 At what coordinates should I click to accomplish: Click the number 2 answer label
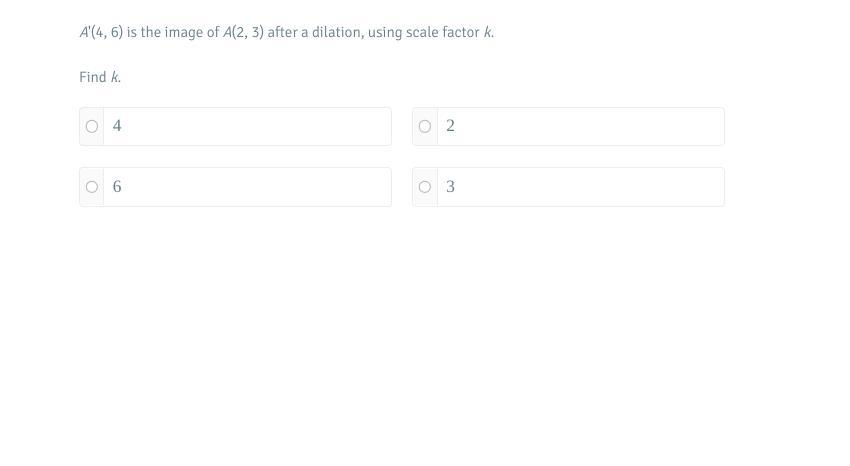click(x=450, y=126)
